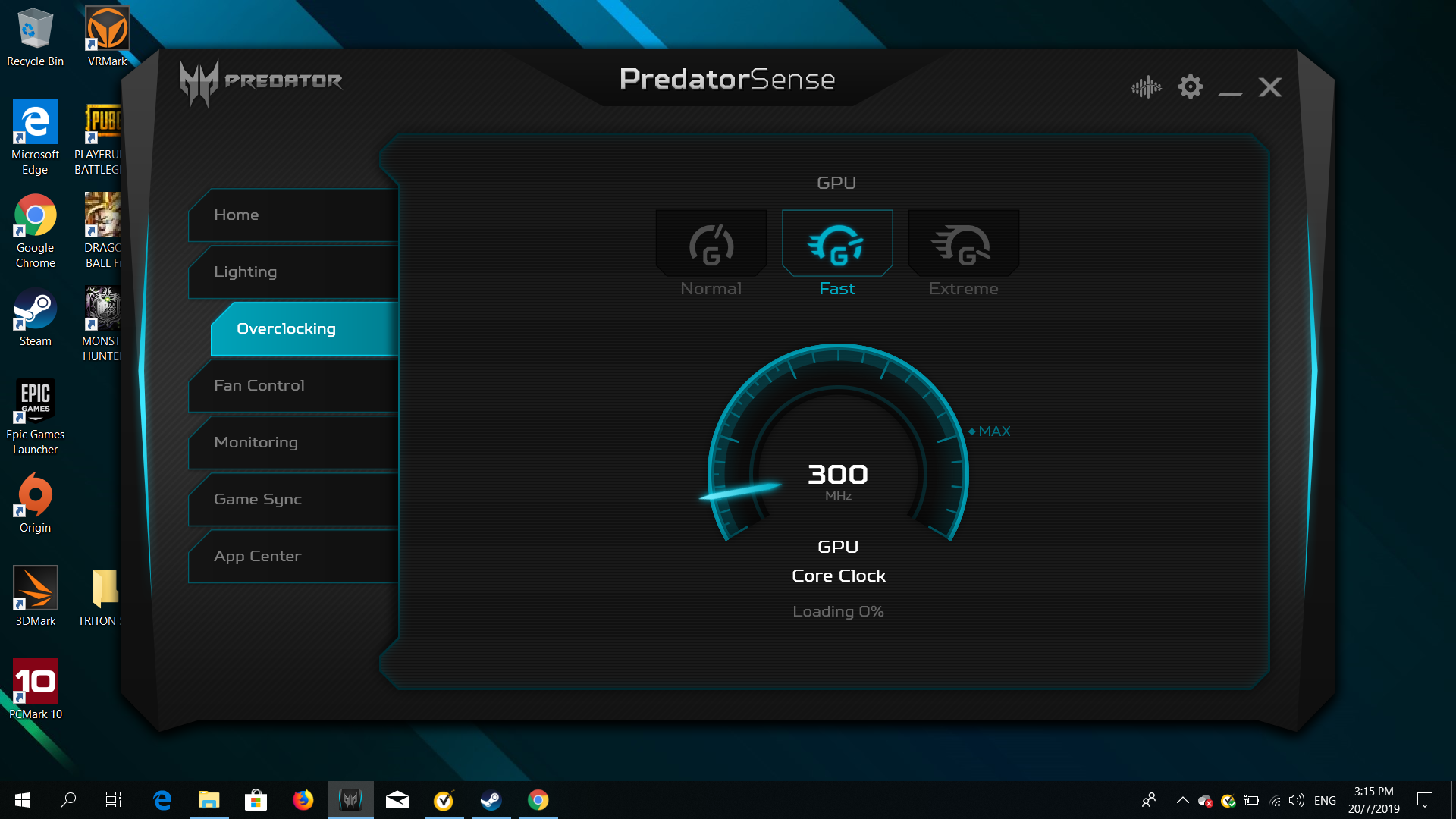Select the Dragon Ball desktop shortcut
1456x819 pixels.
click(103, 231)
